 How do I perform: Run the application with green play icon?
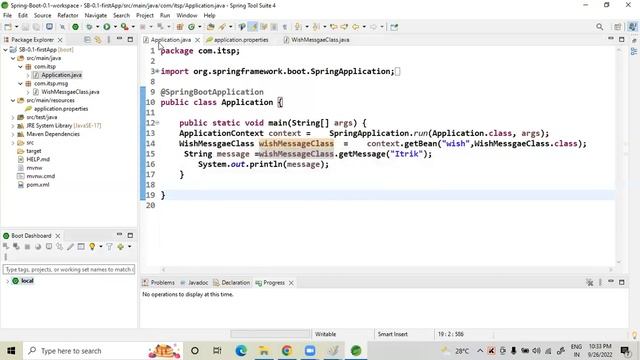[x=107, y=27]
